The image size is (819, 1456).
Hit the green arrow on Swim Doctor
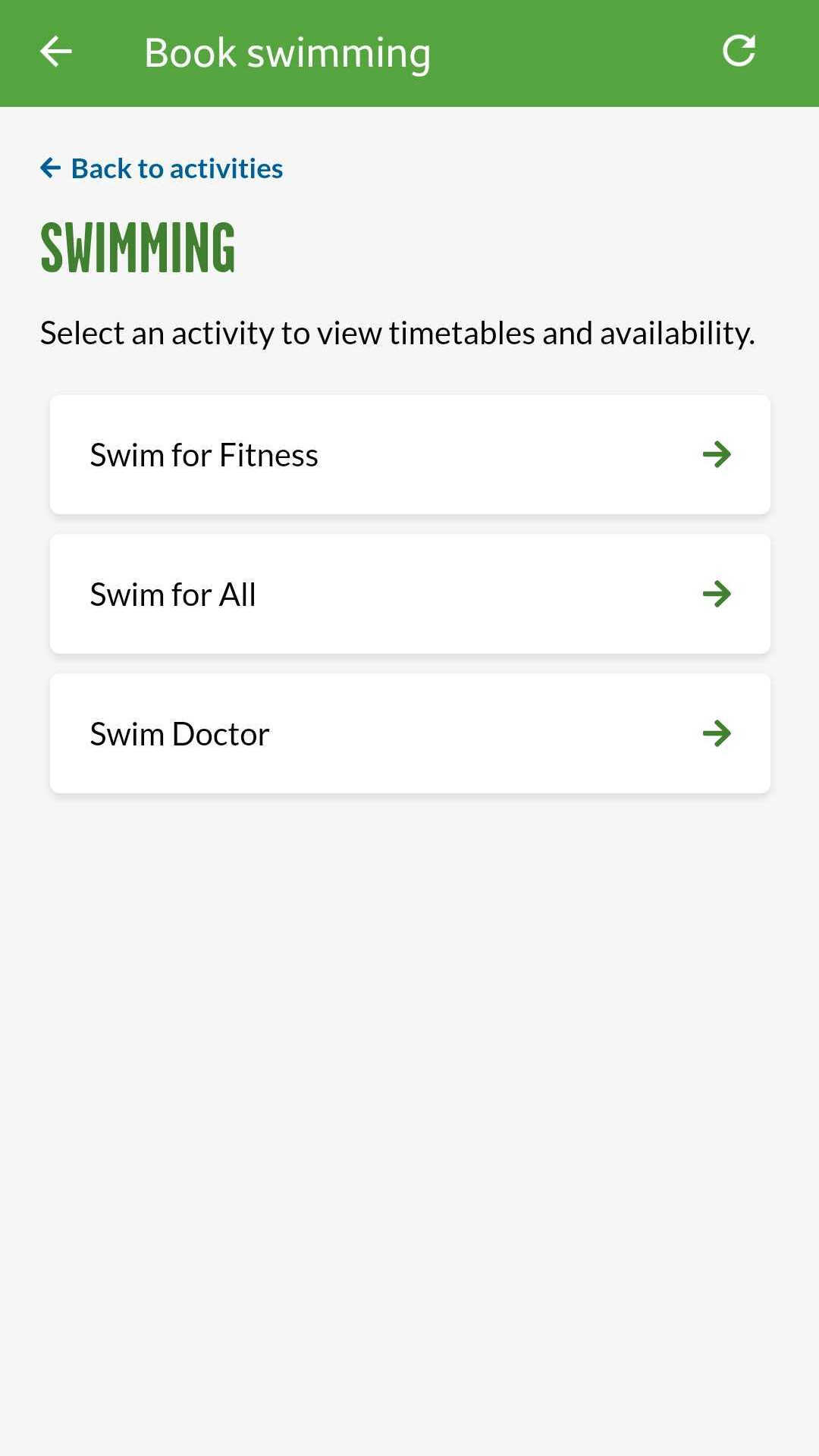[716, 733]
